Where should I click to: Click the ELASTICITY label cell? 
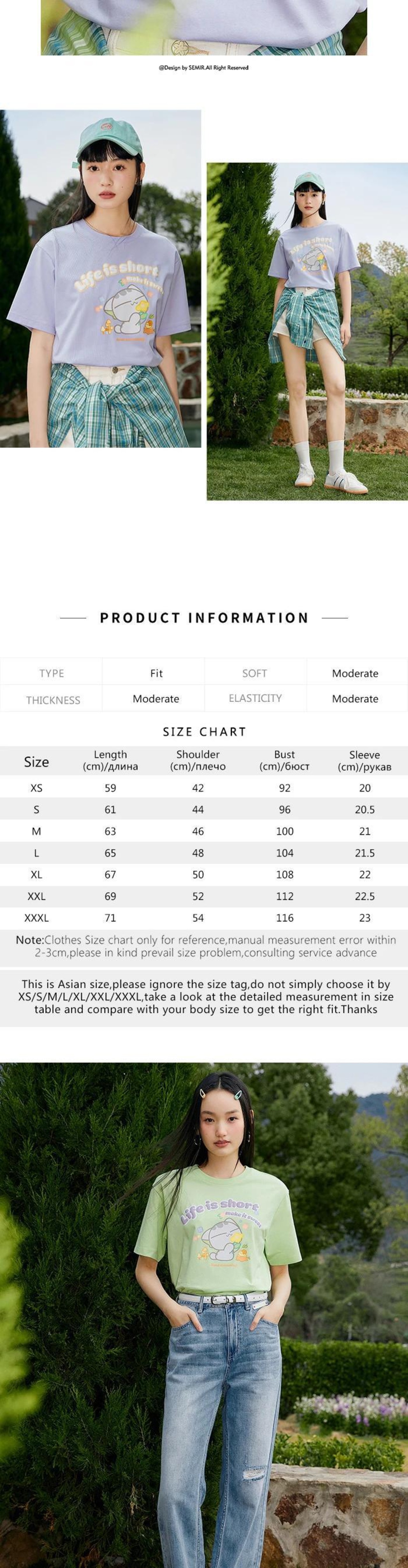[x=255, y=698]
